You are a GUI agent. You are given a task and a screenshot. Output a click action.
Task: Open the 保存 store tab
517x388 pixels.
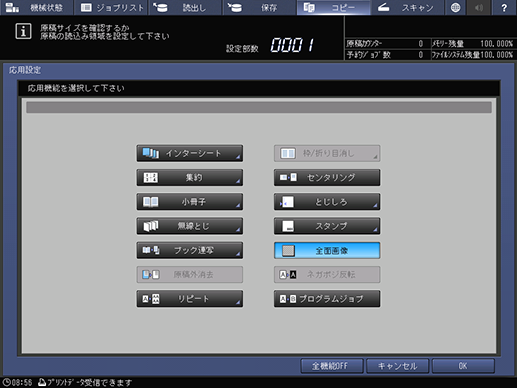260,7
